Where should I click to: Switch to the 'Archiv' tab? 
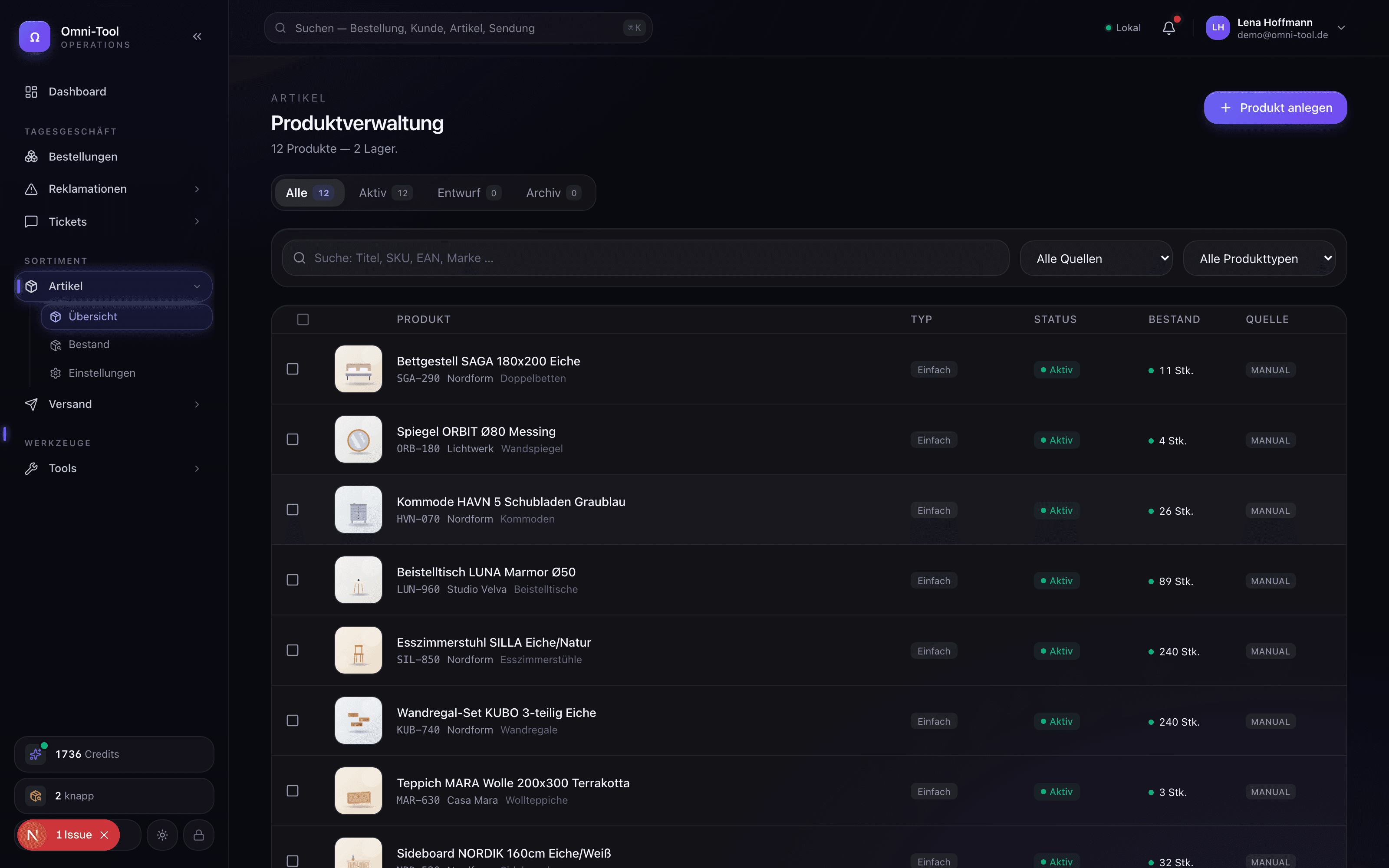tap(553, 193)
